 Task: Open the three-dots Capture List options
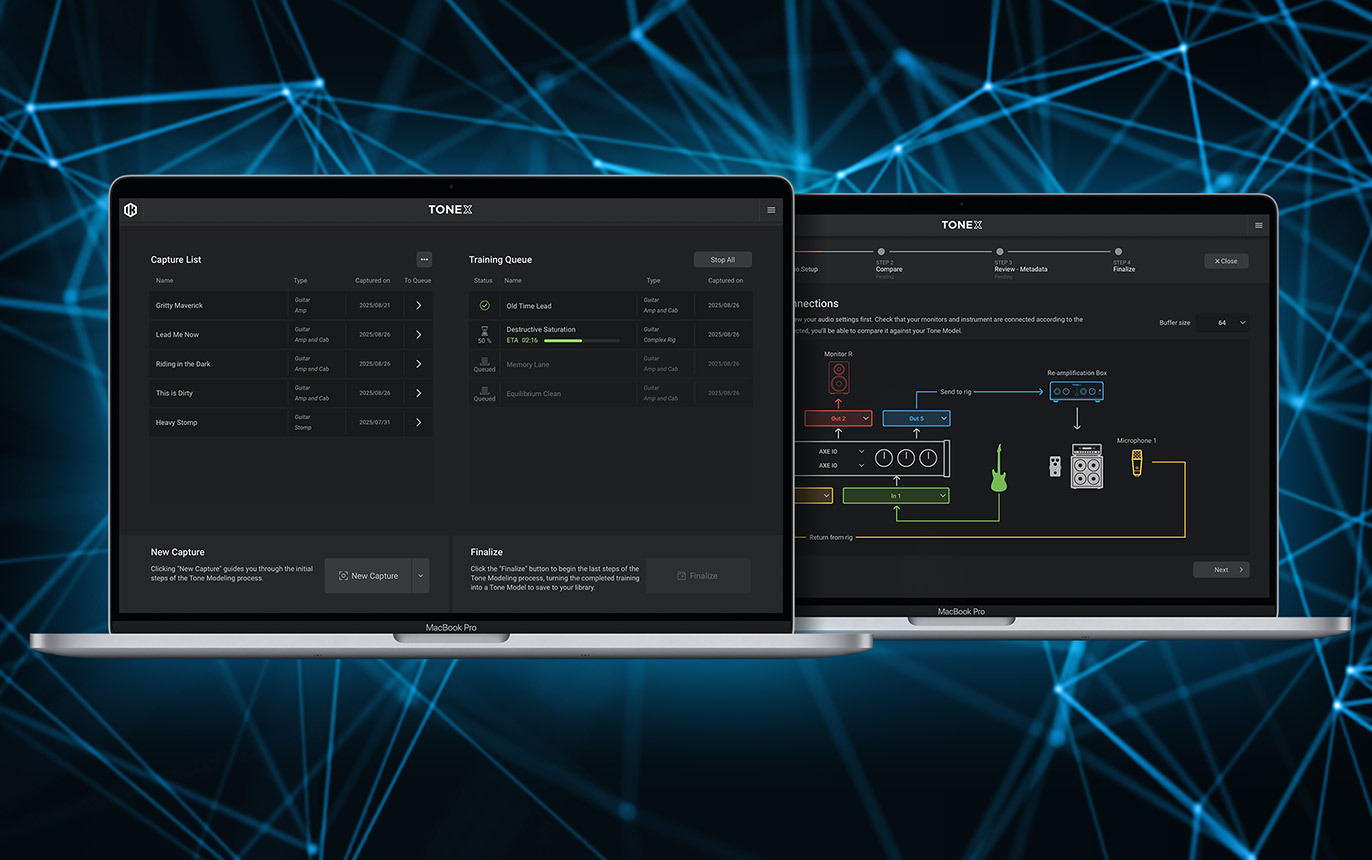click(x=424, y=259)
